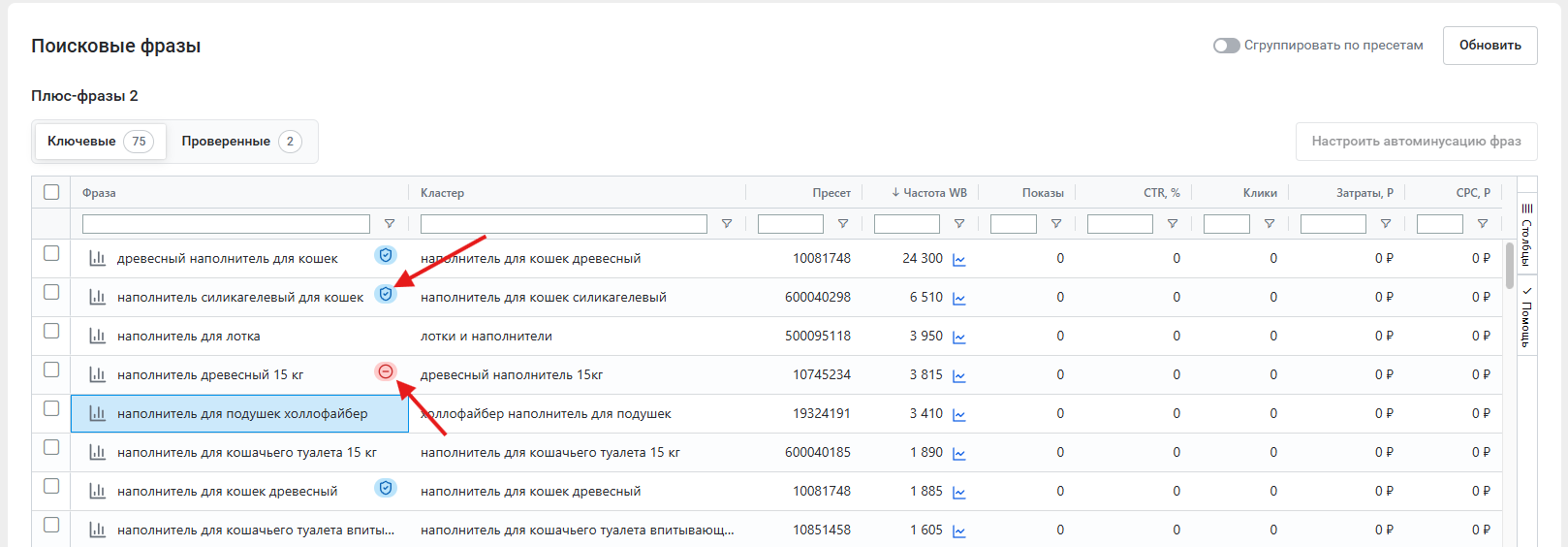Open trend chart icon next to 3 815 frequency
Viewport: 1568px width, 547px height.
pos(958,376)
